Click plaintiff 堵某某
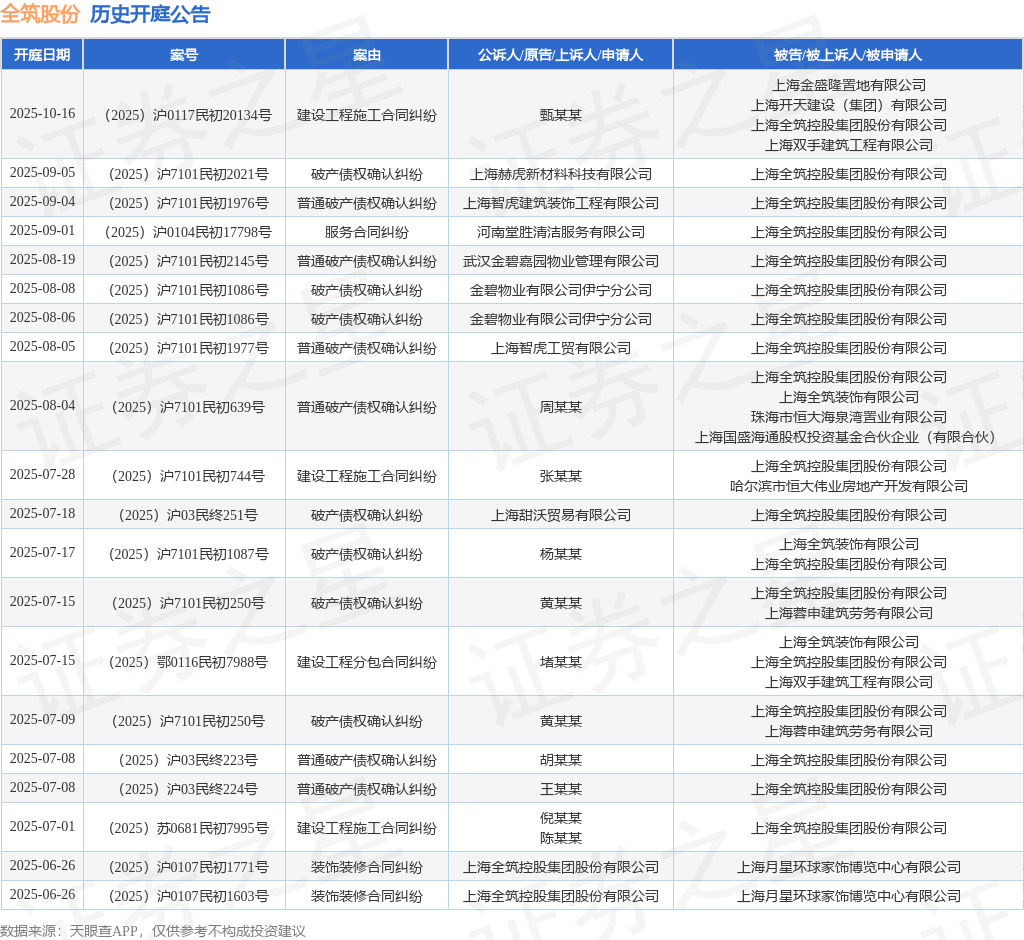 tap(560, 662)
